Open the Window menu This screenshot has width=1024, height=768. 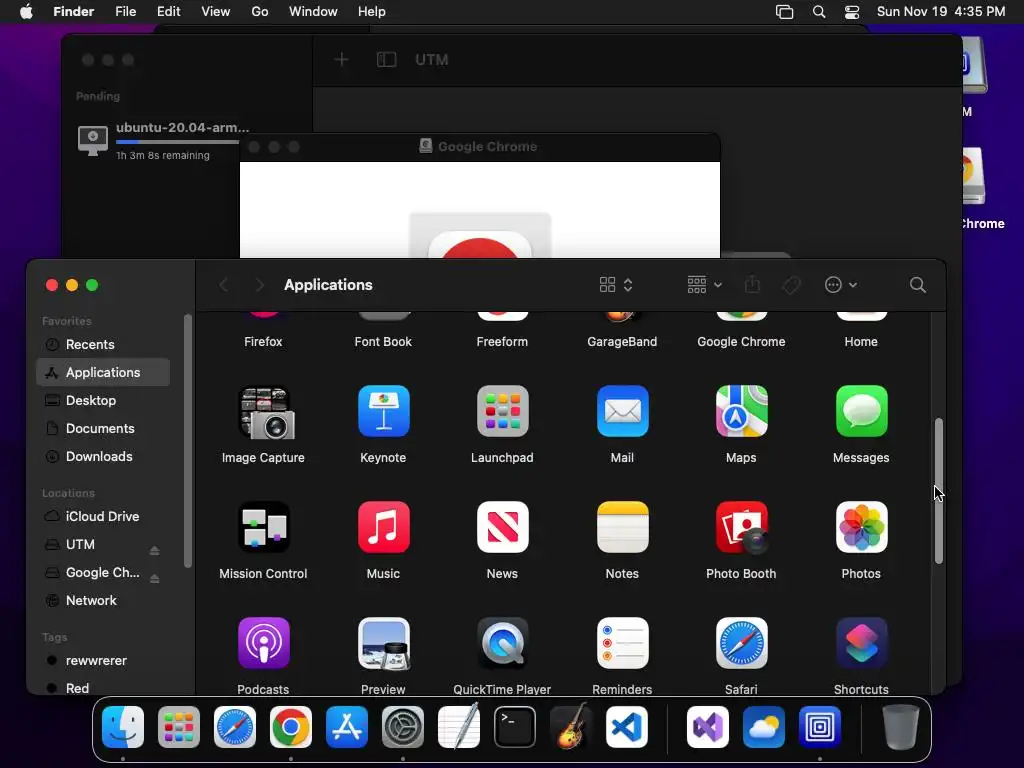(313, 12)
